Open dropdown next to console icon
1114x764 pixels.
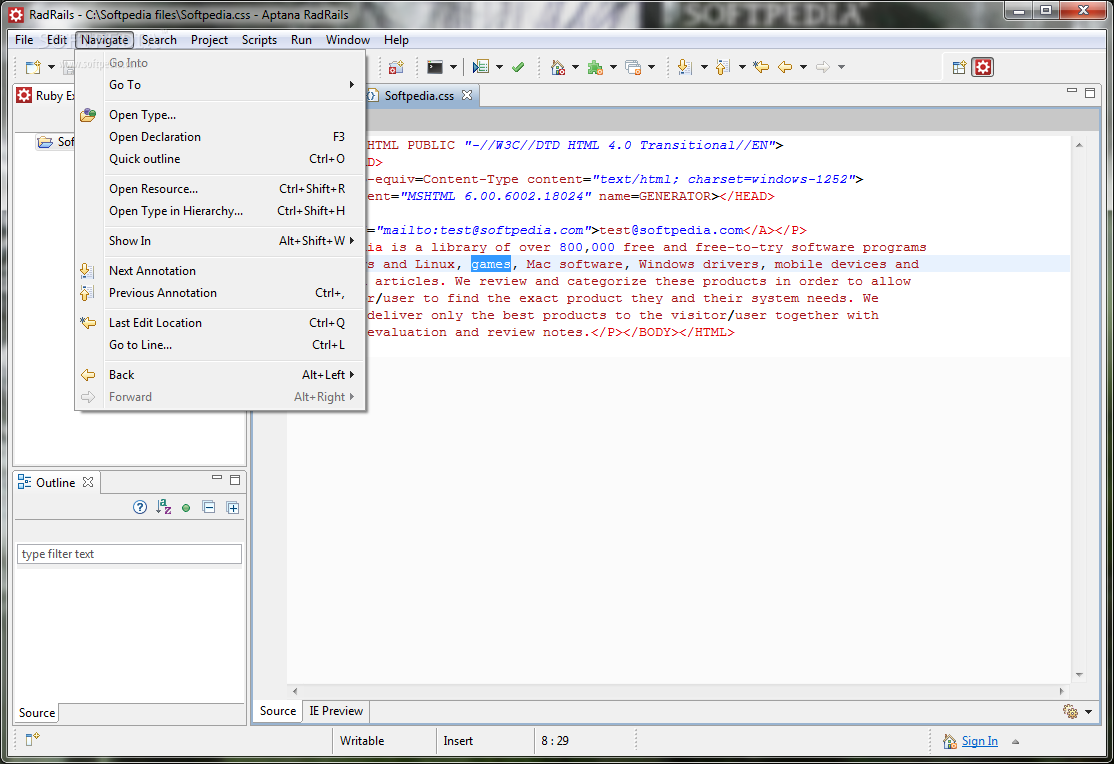453,68
